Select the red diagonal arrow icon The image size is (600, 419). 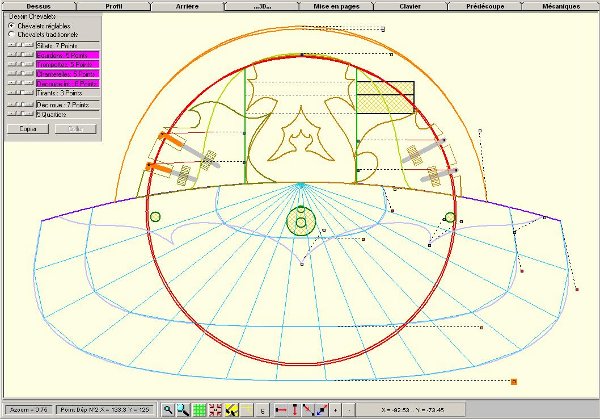(x=308, y=409)
